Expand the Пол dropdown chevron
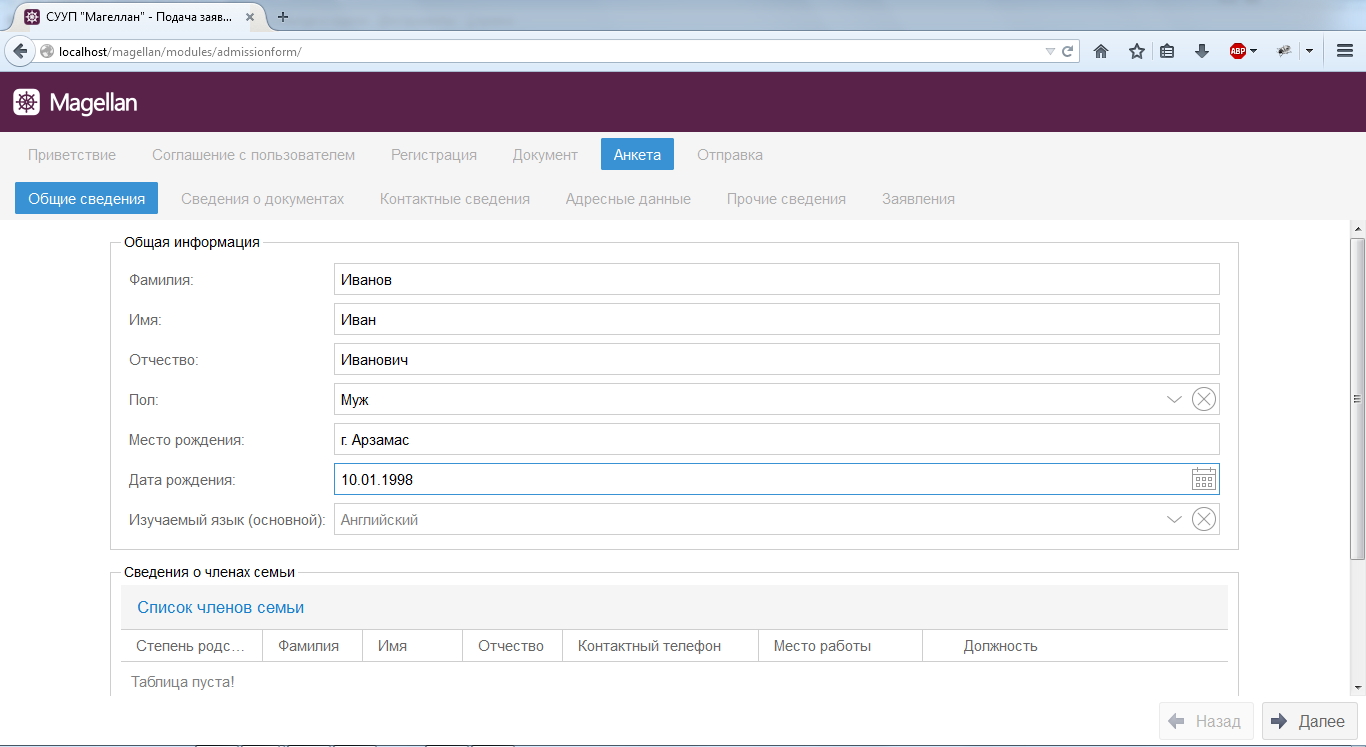Image resolution: width=1366 pixels, height=747 pixels. [x=1174, y=400]
